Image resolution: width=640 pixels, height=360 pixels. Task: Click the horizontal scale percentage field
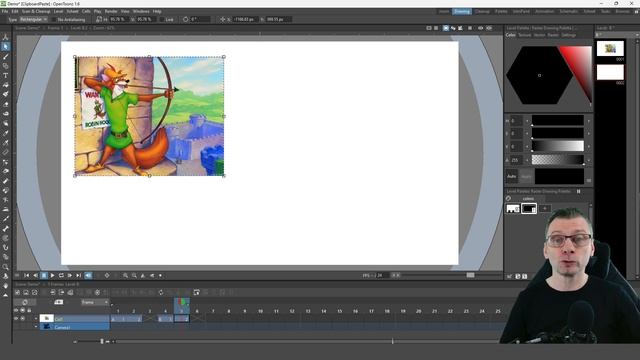pos(118,19)
